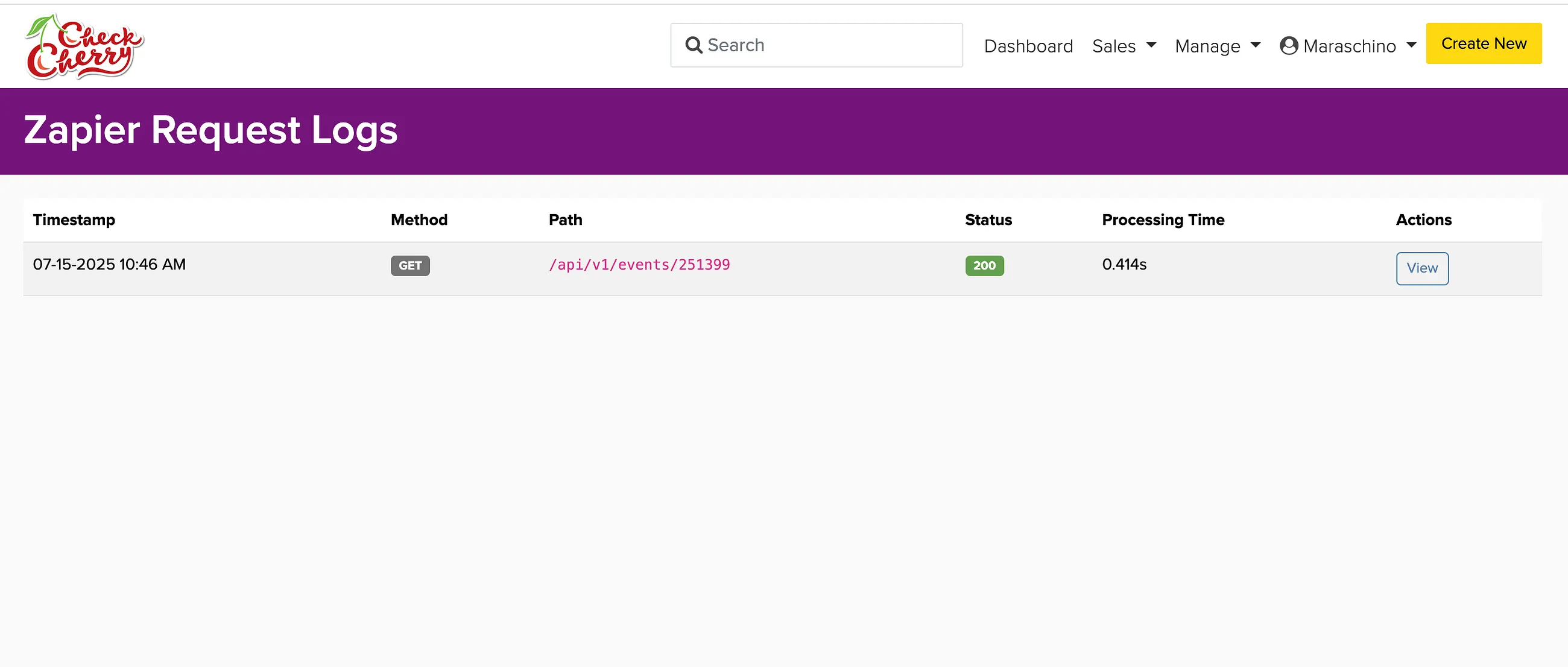The image size is (1568, 667).
Task: Click the /api/v1/events/251399 path
Action: point(639,265)
